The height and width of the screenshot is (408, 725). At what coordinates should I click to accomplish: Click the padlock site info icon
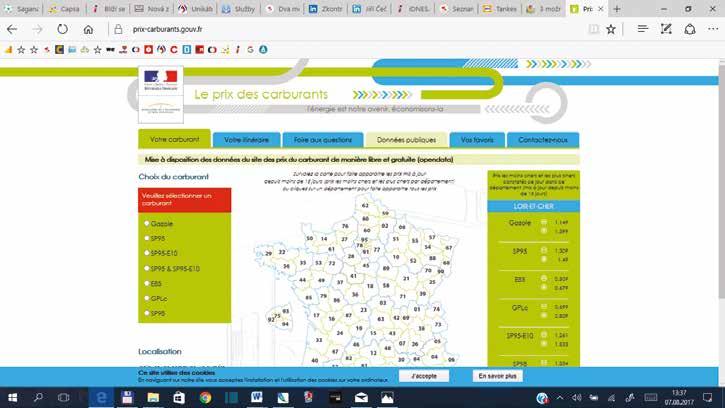118,29
